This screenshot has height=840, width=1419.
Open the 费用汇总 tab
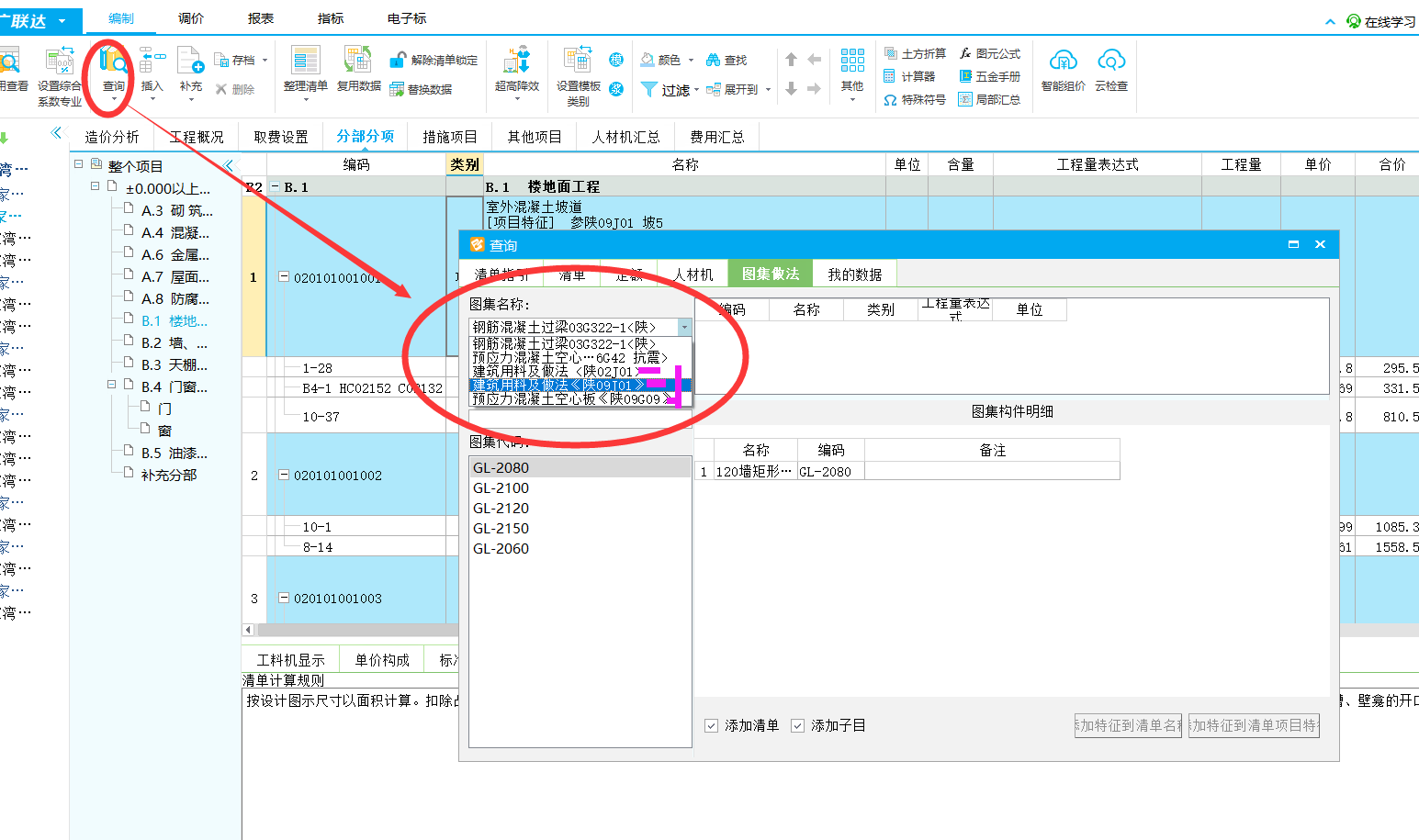[717, 137]
